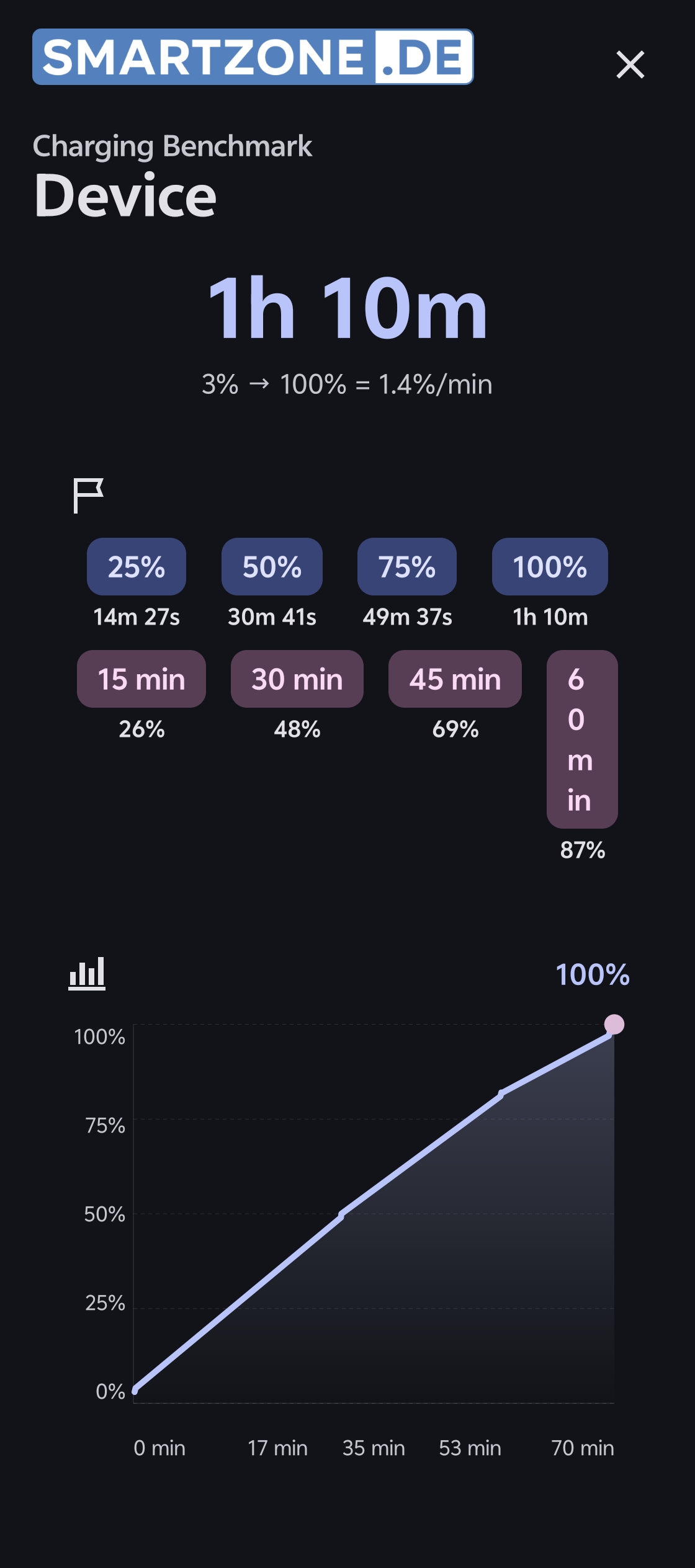
Task: Tap the bar chart icon
Action: coord(87,973)
